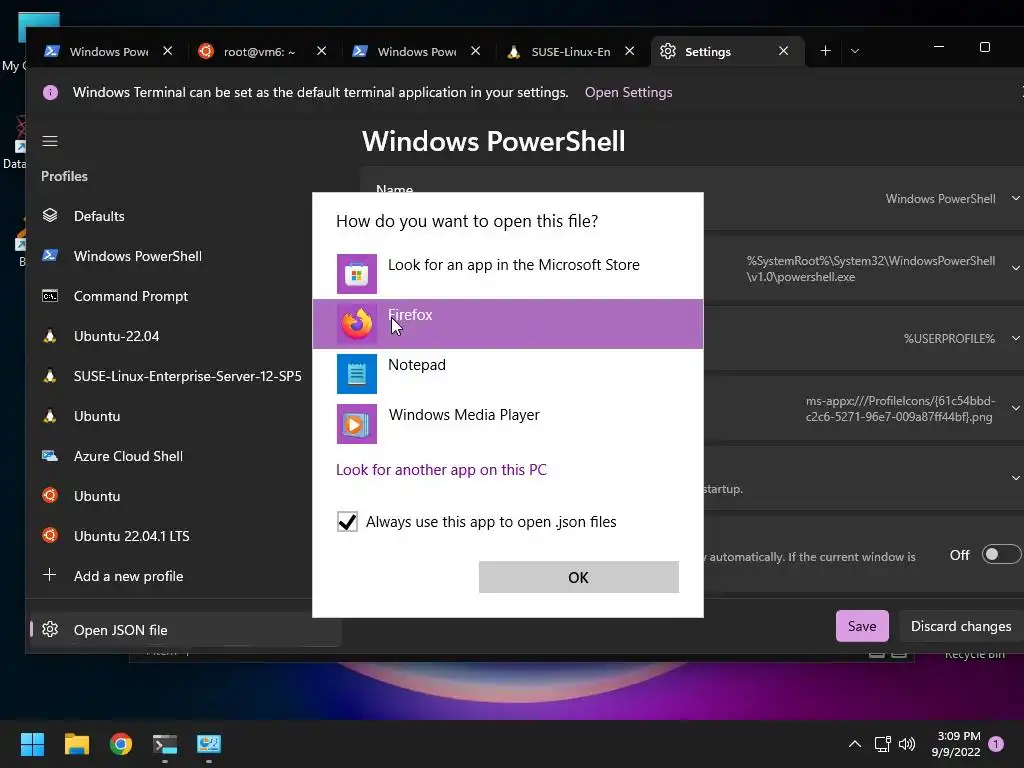Image resolution: width=1024 pixels, height=768 pixels.
Task: Click OK in open-with dialog
Action: click(x=579, y=577)
